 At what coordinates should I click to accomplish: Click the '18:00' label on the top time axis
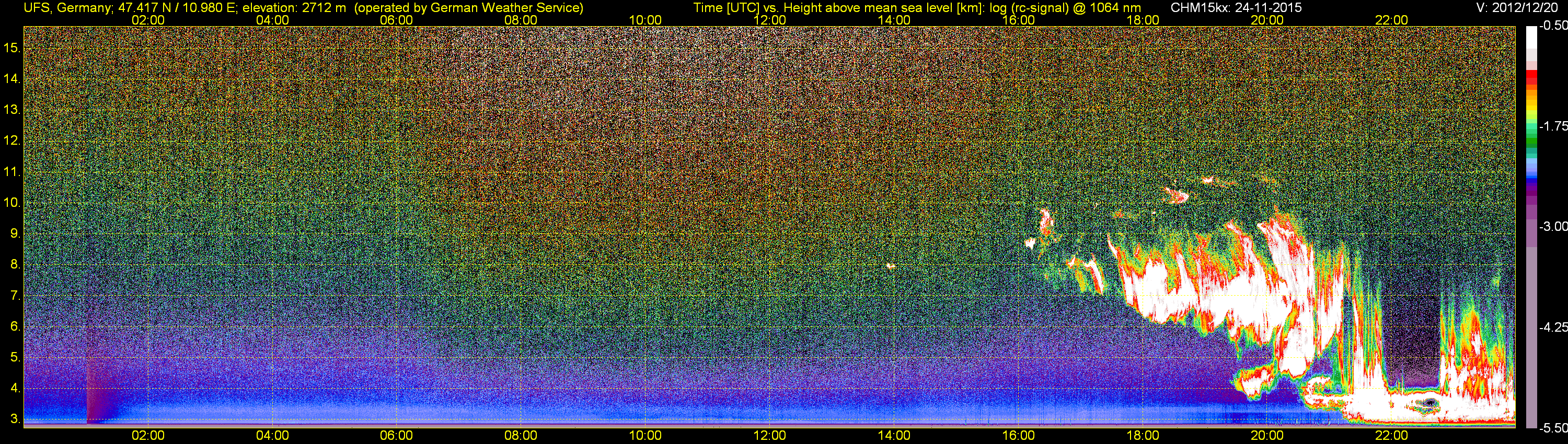click(x=1143, y=20)
